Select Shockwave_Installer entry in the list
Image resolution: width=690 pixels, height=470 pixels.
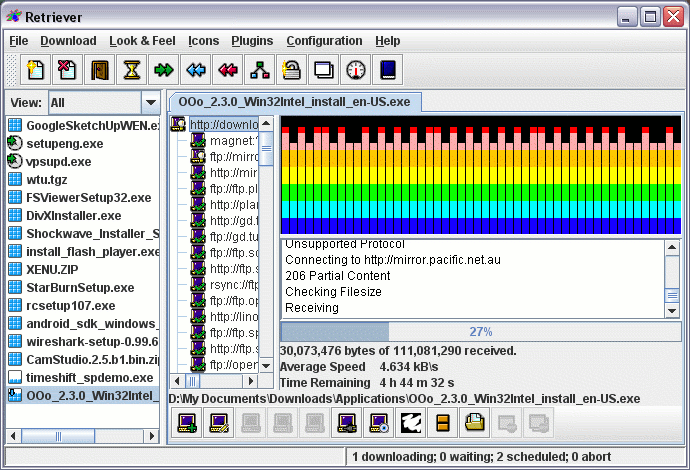coord(84,234)
